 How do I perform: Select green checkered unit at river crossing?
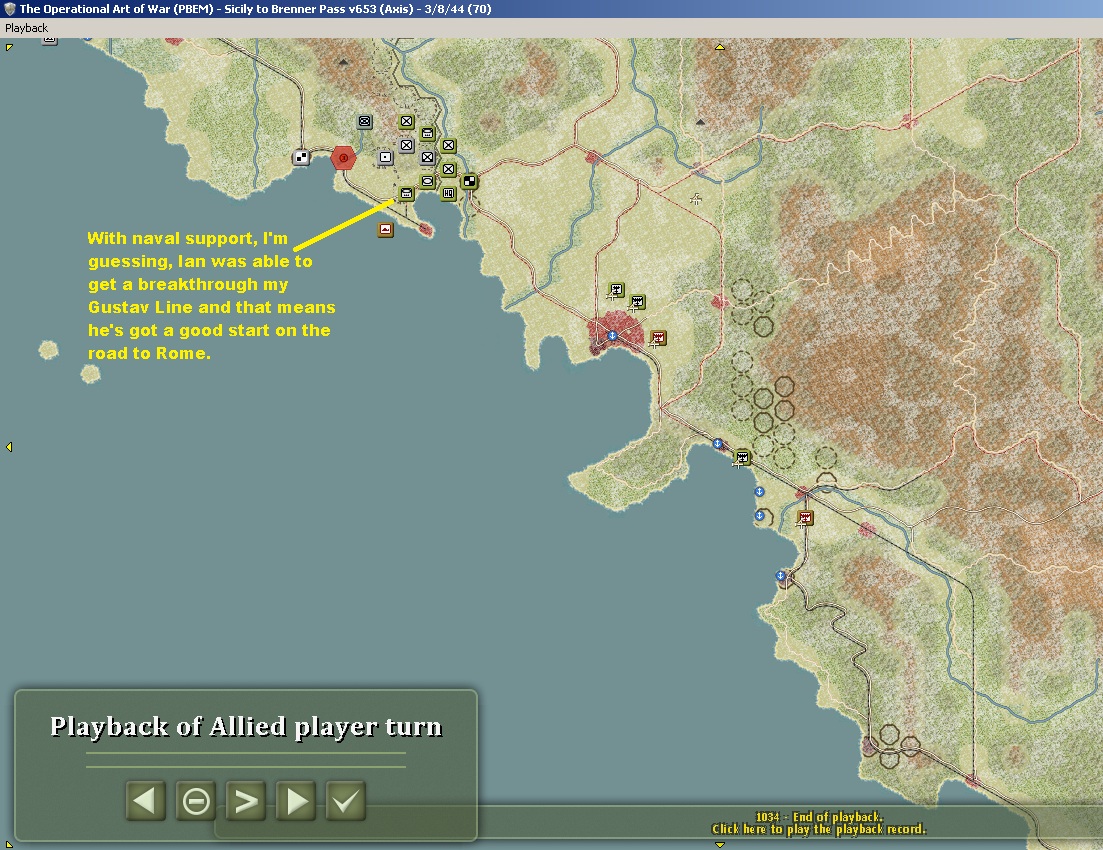tap(469, 182)
